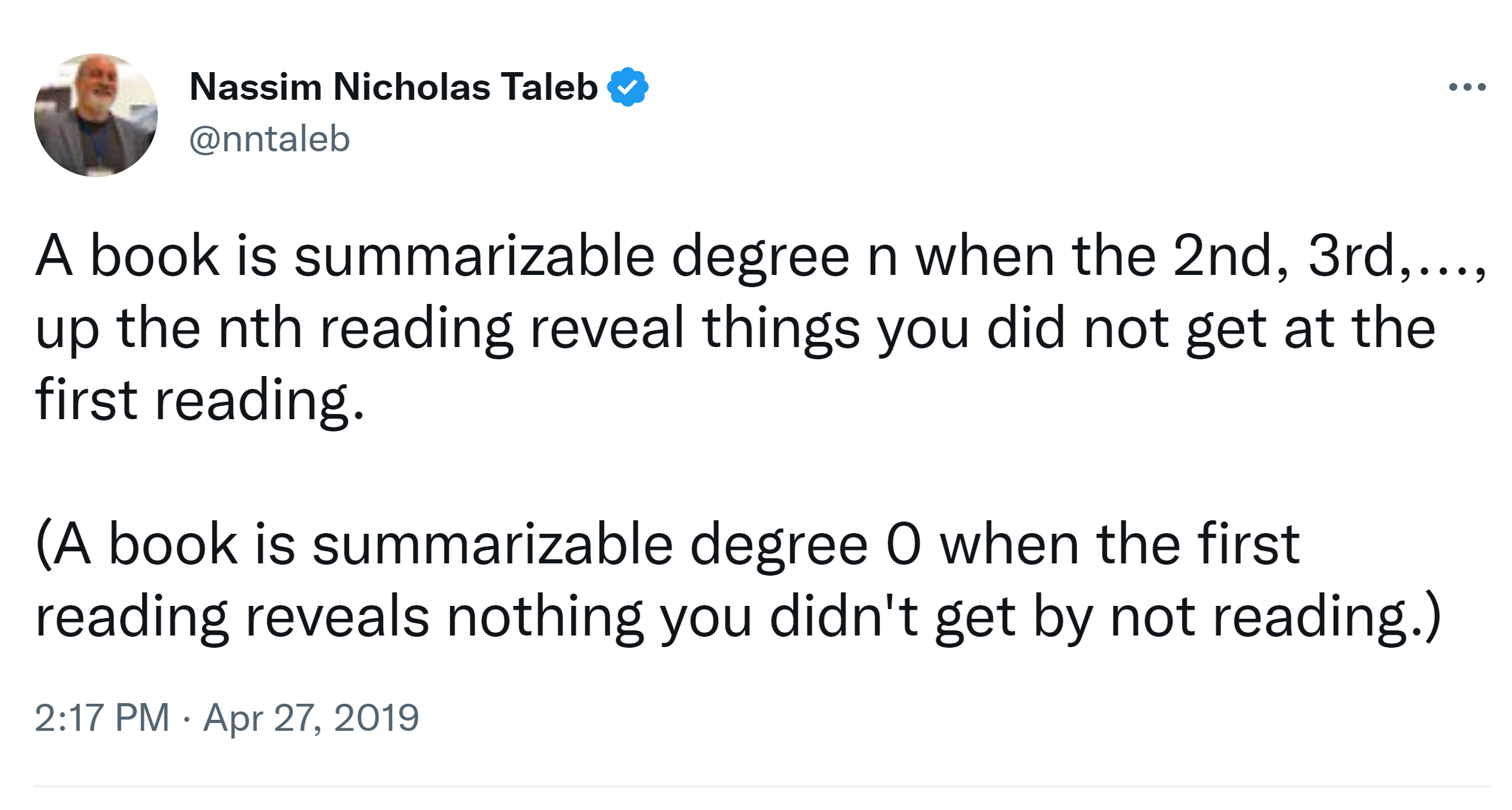Click "2nd" in the tweet text
This screenshot has width=1512, height=810.
pos(1230,256)
